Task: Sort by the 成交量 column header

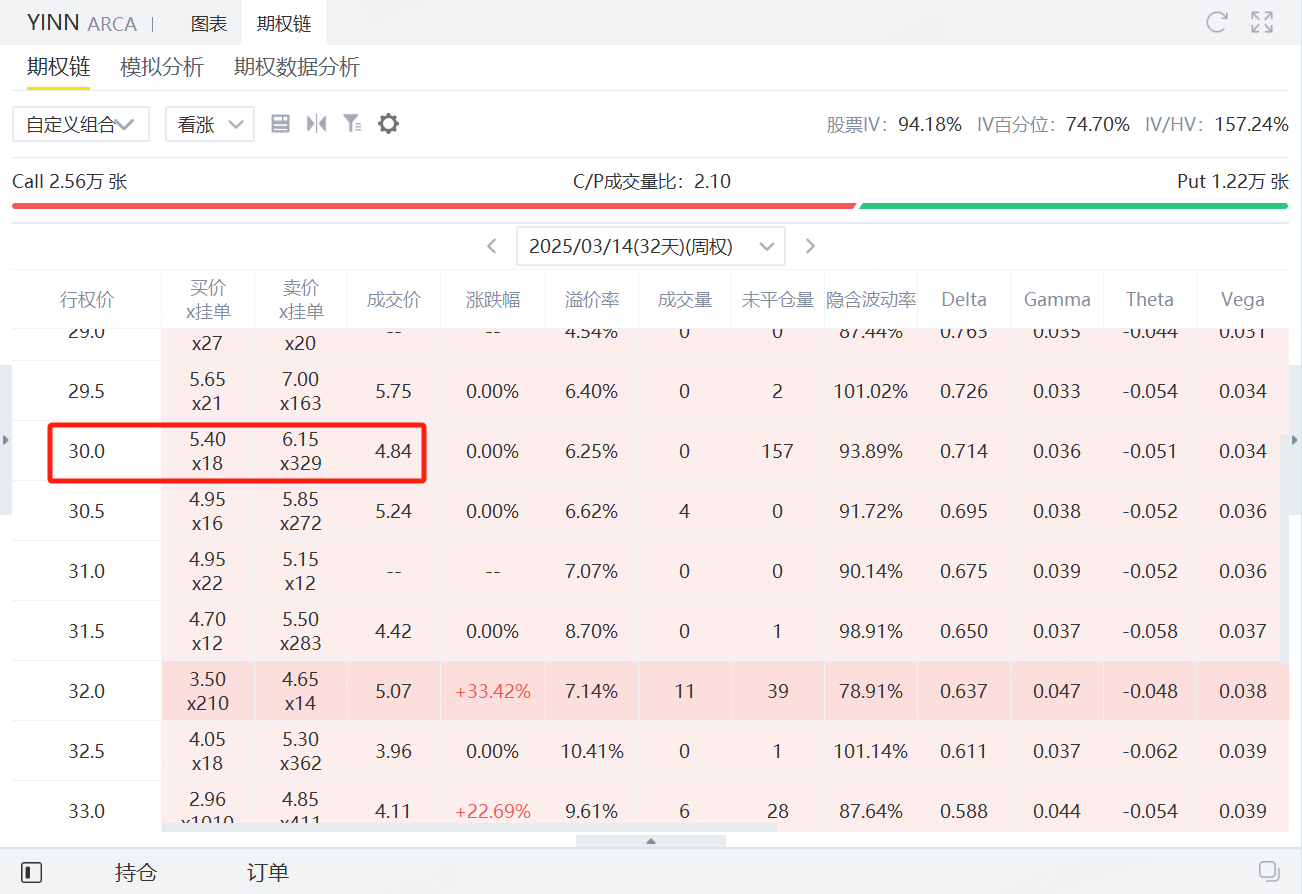Action: (685, 299)
